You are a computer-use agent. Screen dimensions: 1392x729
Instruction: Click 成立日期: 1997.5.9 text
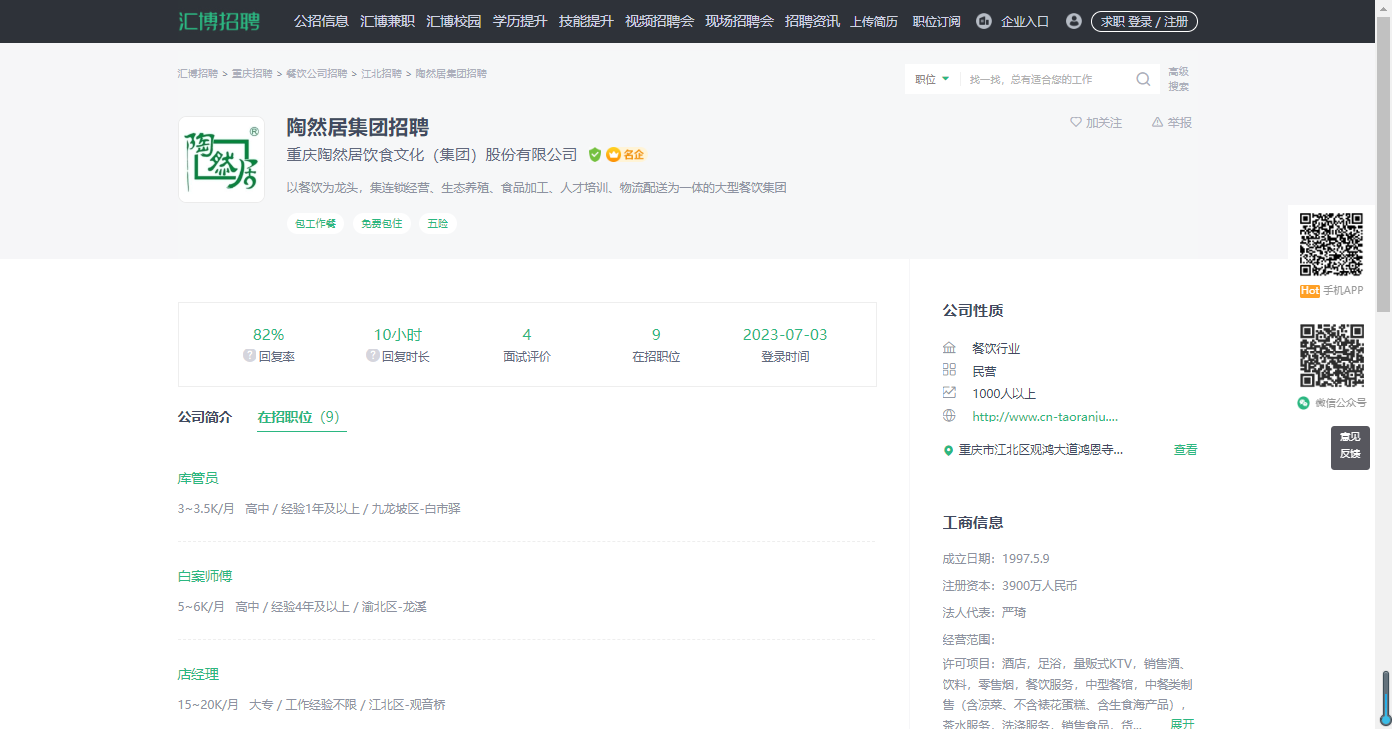point(996,559)
